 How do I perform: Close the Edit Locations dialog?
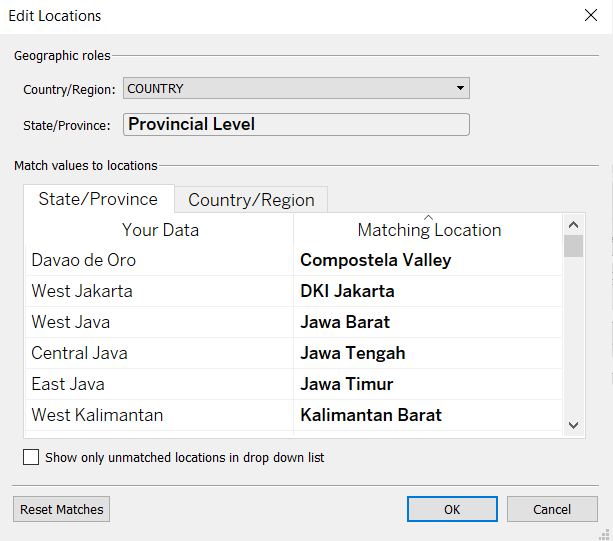589,16
